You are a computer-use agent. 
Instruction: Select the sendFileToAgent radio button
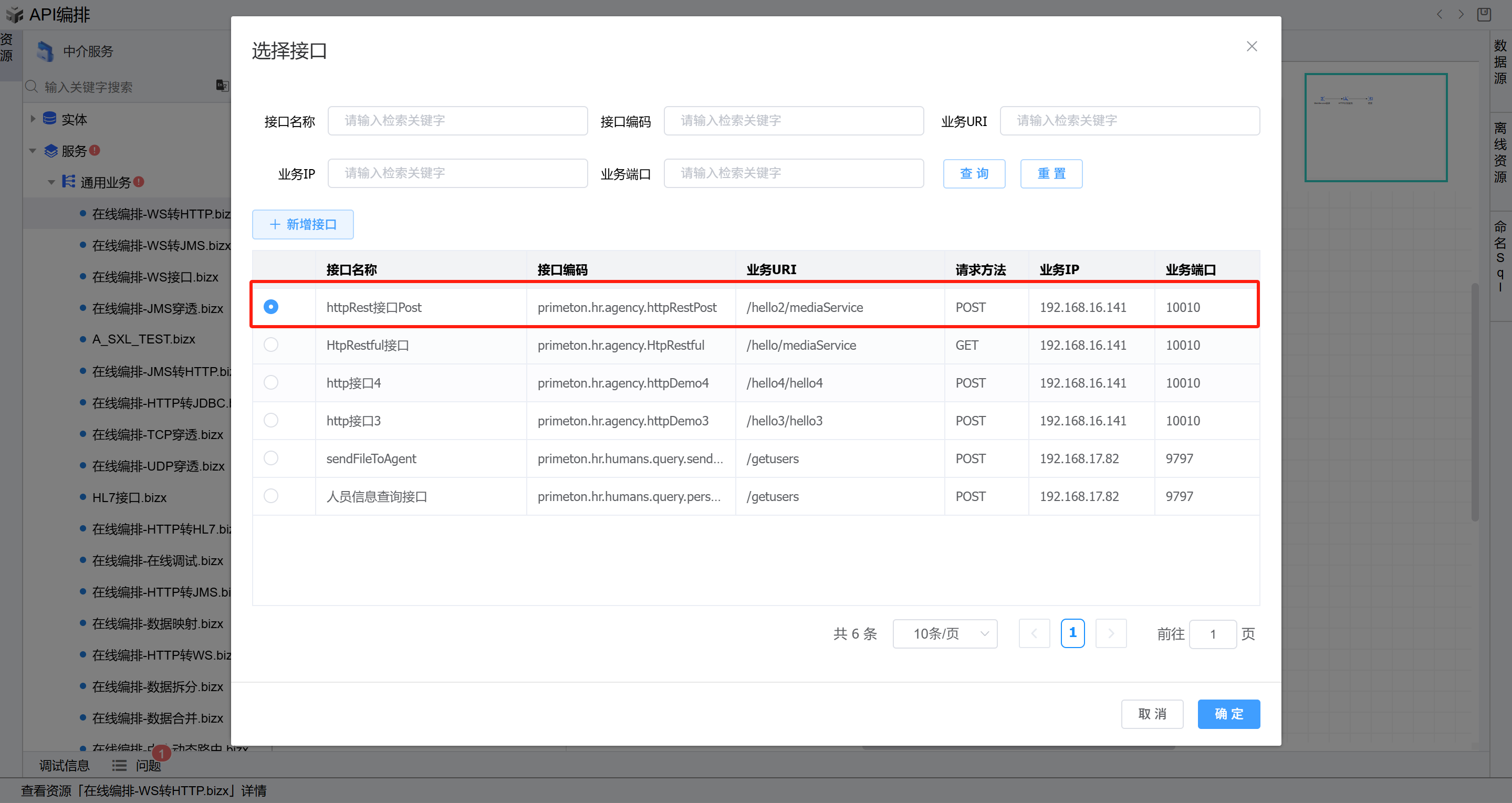[270, 458]
